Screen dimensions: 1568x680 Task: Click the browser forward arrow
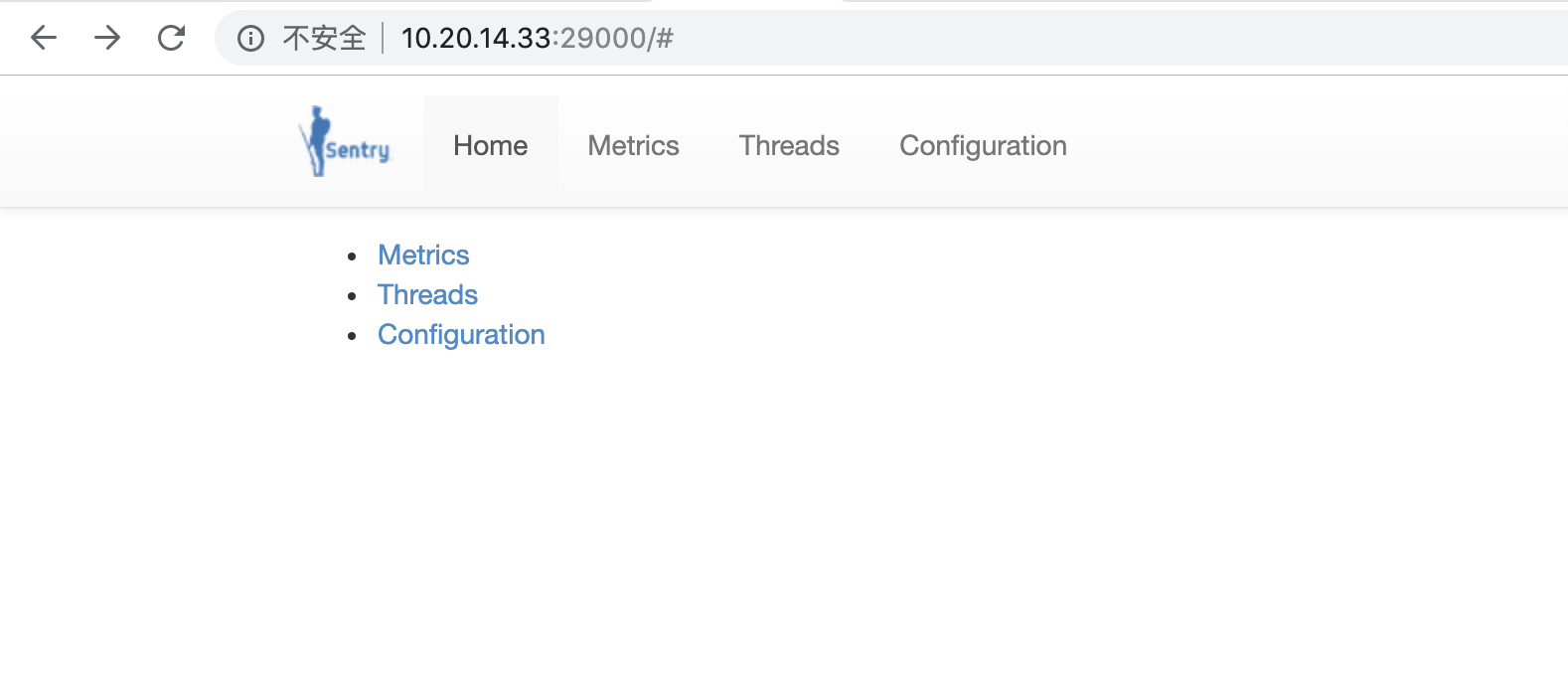107,38
